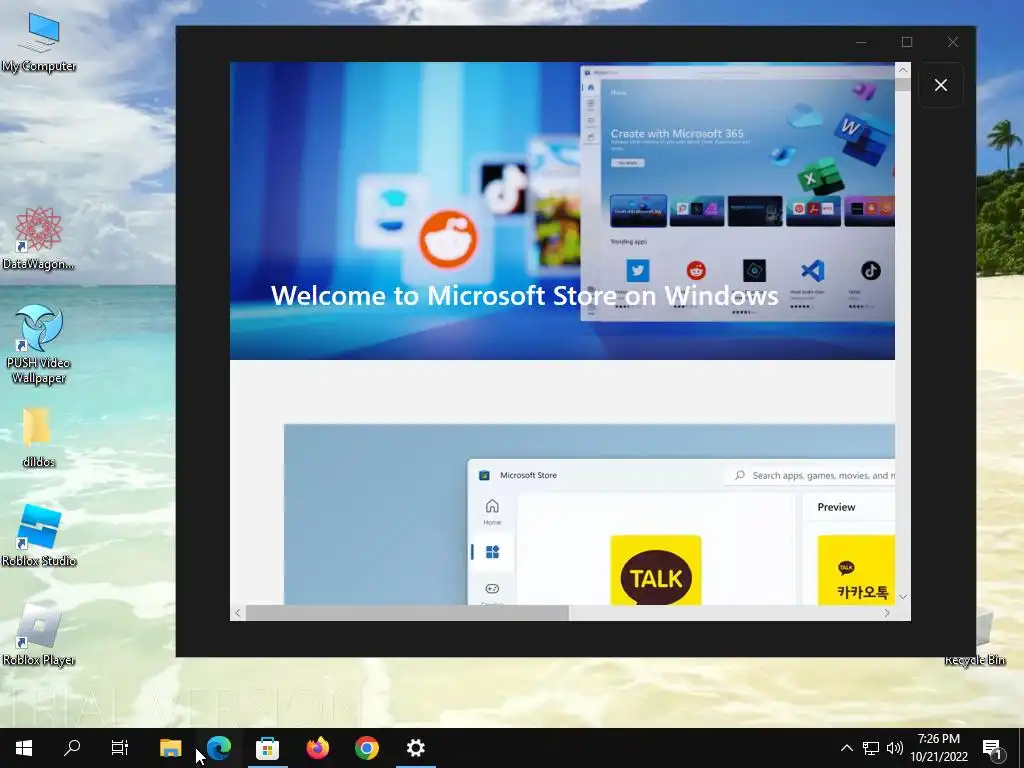Viewport: 1024px width, 768px height.
Task: Click the KakaoTalk TALK app tile
Action: [x=656, y=570]
